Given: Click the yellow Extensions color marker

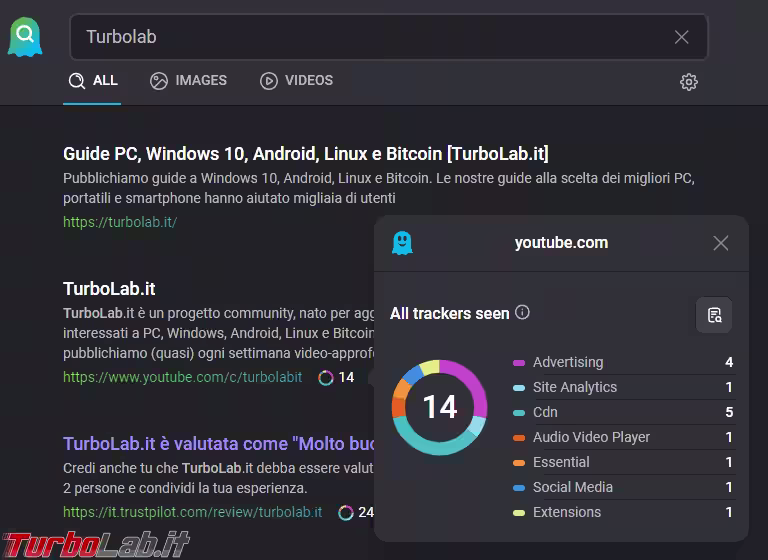Looking at the screenshot, I should (x=519, y=513).
